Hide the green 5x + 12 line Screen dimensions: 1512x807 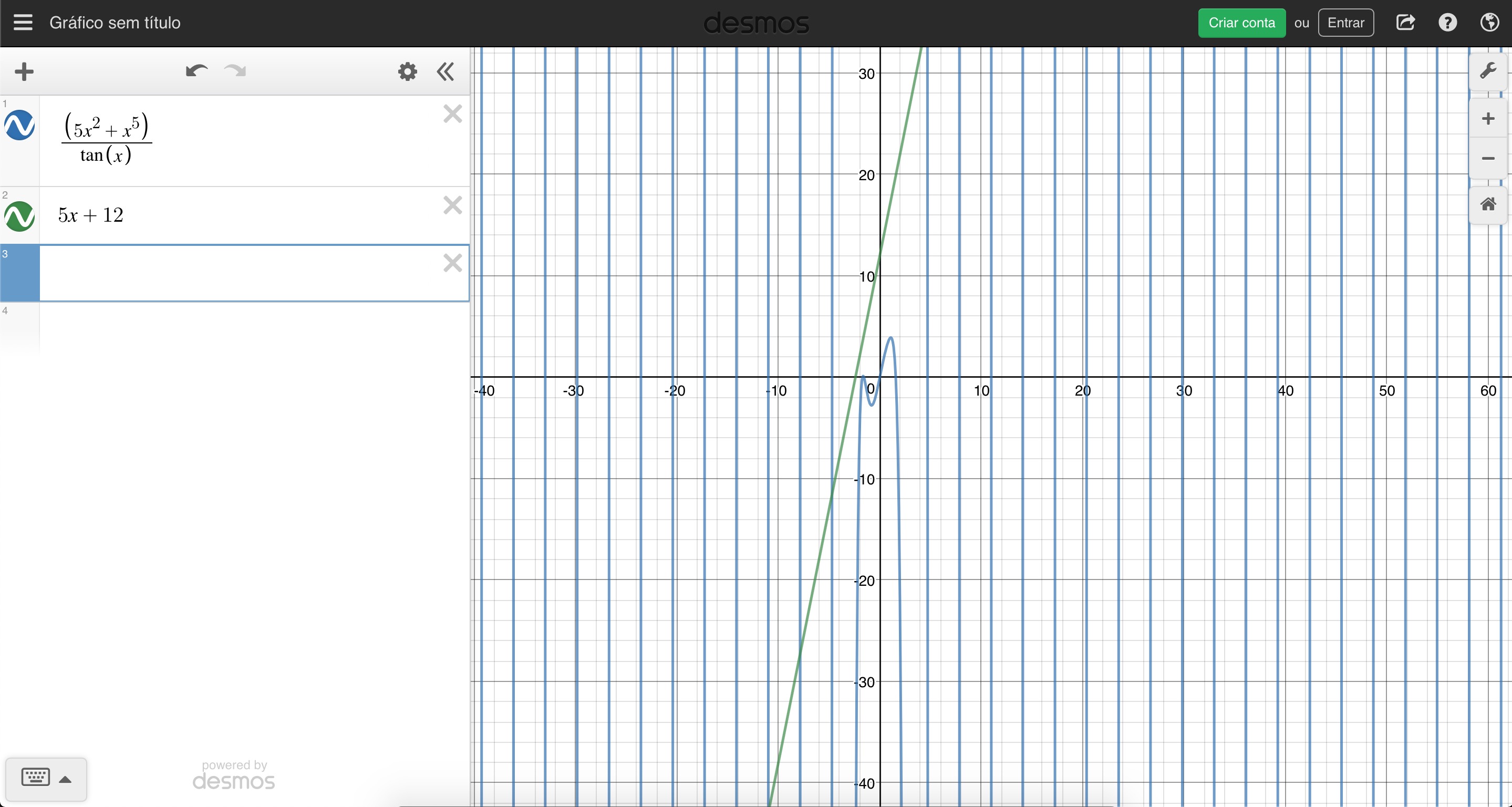[19, 216]
